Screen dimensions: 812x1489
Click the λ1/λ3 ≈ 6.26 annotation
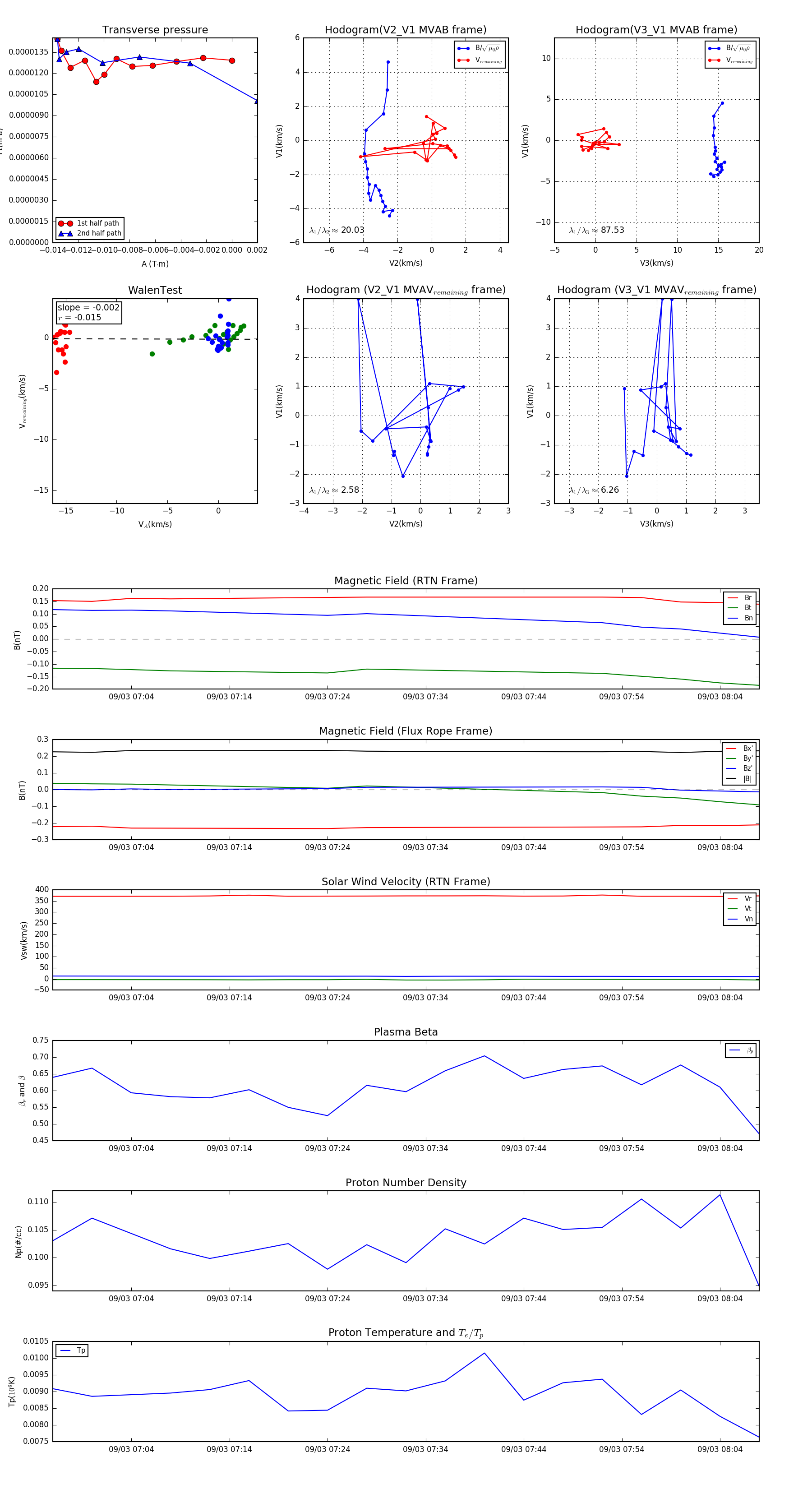tap(594, 490)
